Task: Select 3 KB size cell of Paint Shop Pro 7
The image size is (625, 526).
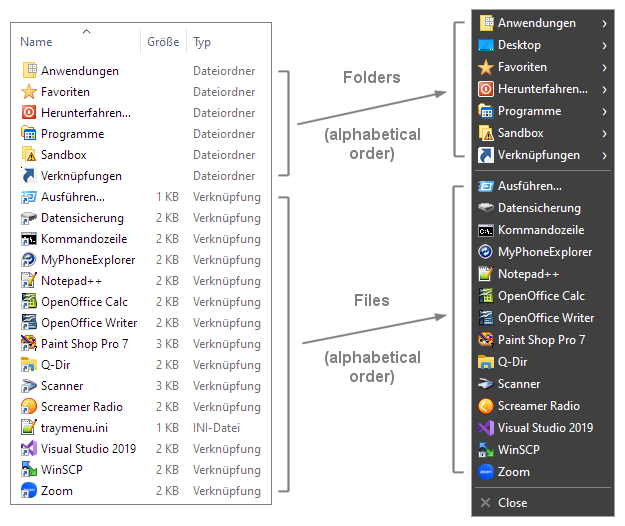Action: [167, 343]
